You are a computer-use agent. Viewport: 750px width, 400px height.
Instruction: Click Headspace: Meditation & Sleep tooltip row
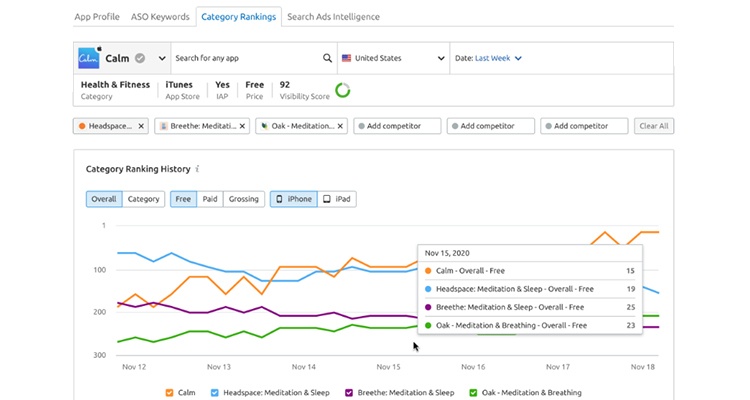(530, 289)
